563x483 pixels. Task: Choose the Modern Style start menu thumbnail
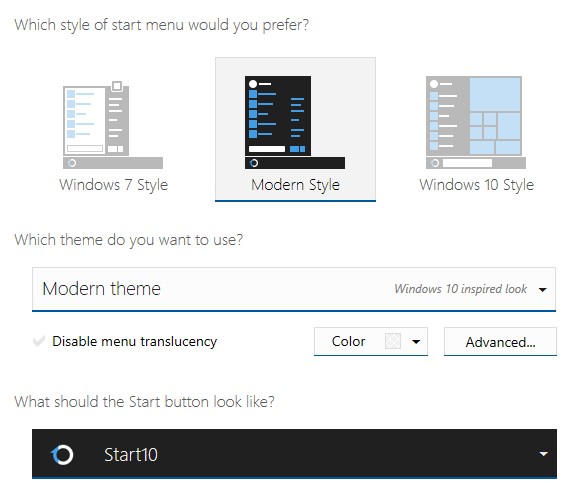pos(295,122)
